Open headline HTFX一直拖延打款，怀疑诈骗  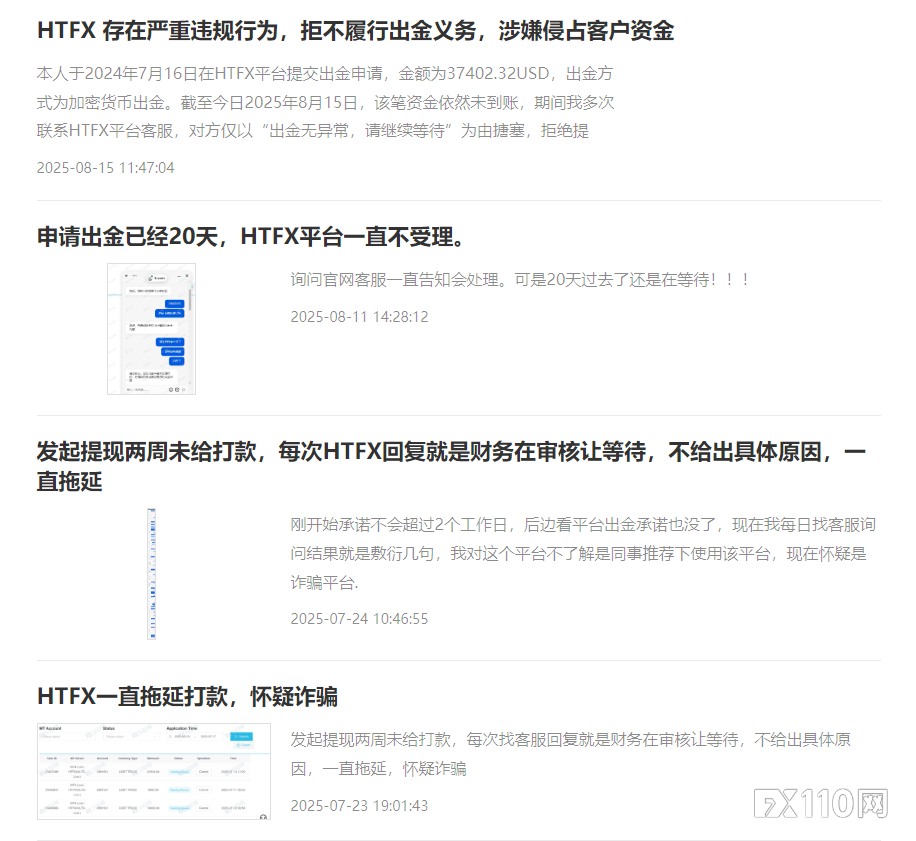pyautogui.click(x=187, y=697)
